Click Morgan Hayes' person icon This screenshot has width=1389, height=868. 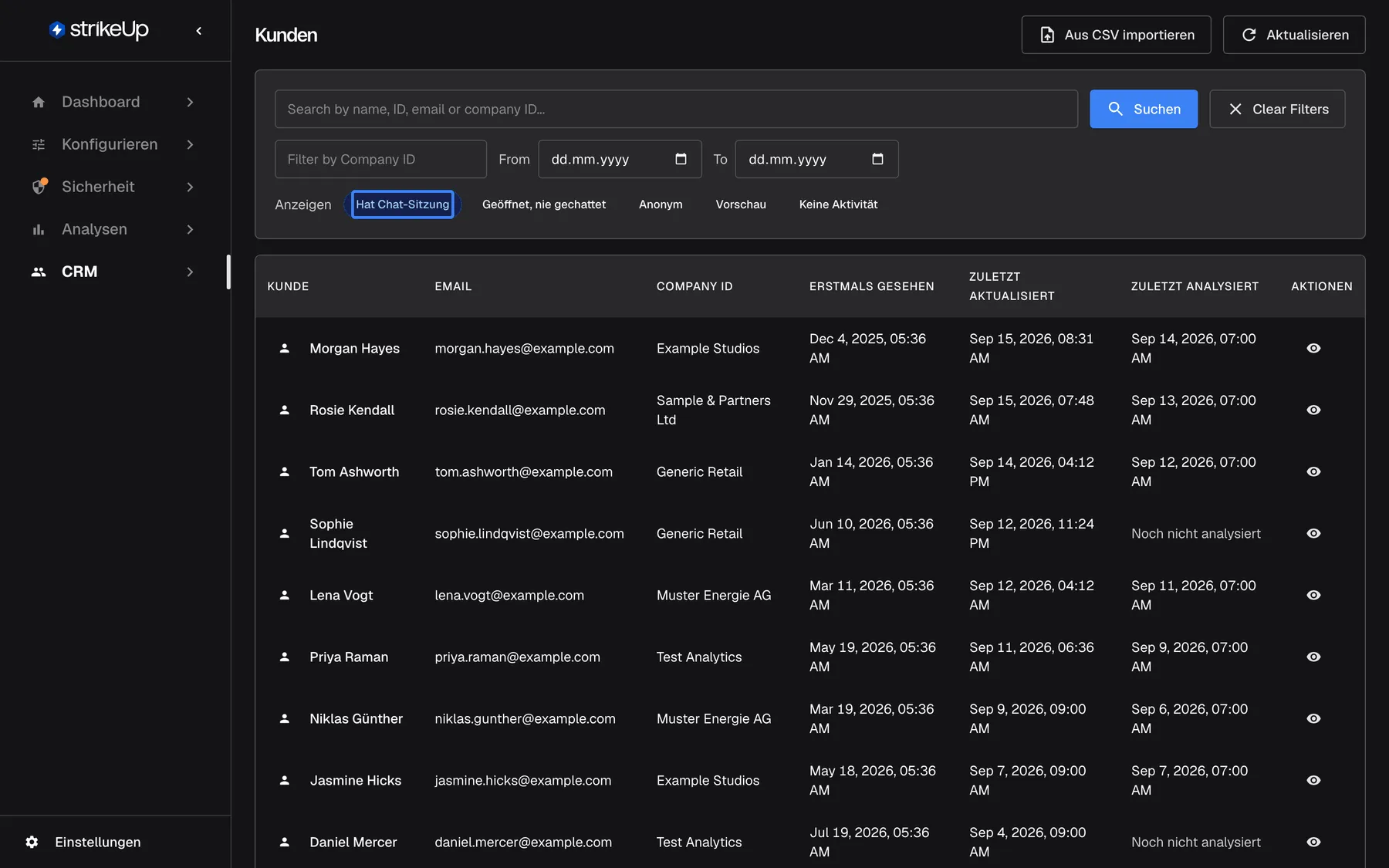(x=285, y=348)
